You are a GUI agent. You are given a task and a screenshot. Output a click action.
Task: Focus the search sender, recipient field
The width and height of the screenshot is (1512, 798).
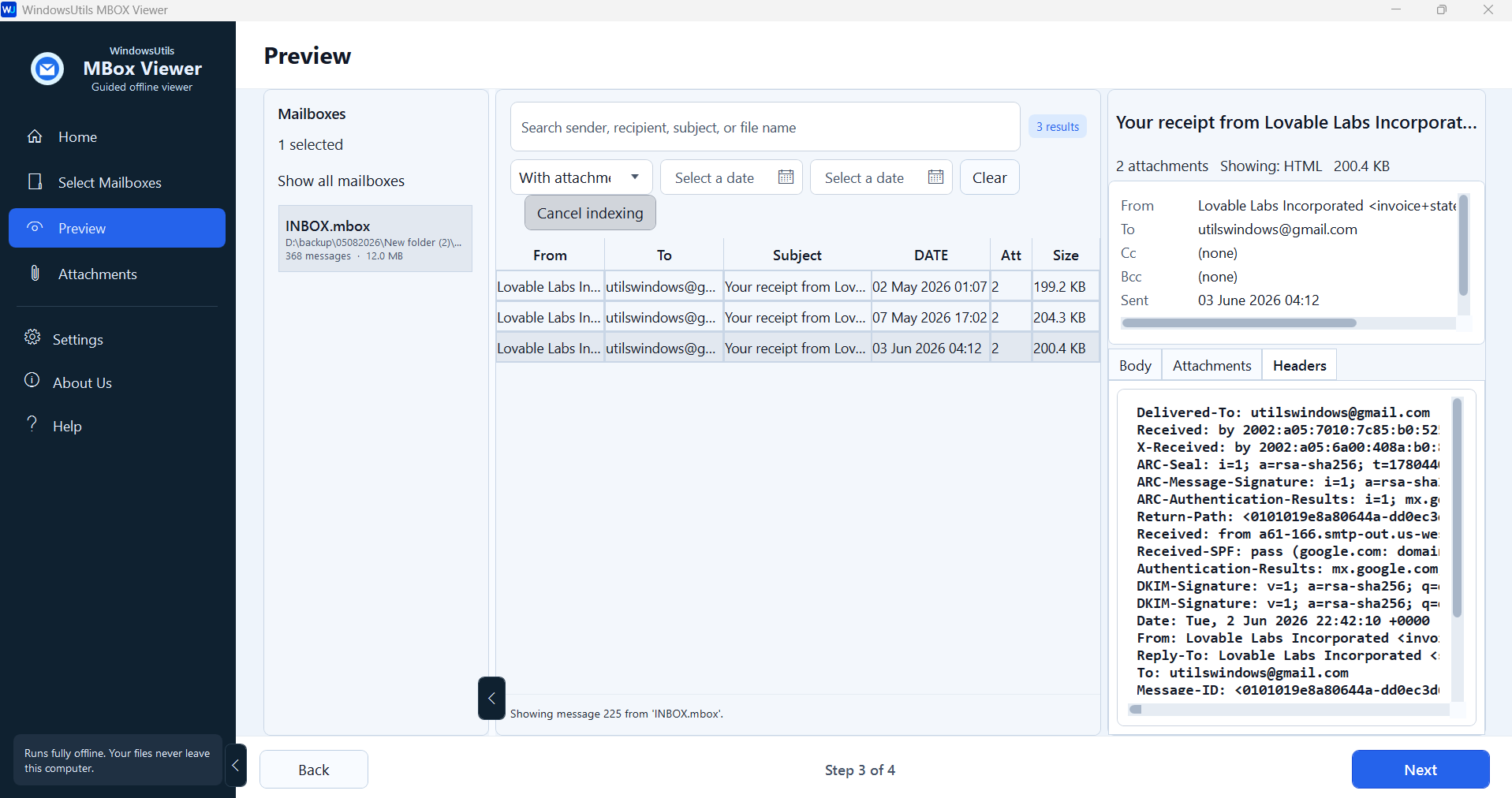coord(765,127)
